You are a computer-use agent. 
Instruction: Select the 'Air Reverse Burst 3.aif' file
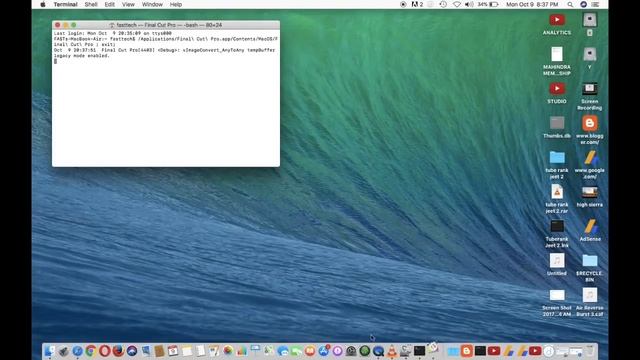pos(589,302)
